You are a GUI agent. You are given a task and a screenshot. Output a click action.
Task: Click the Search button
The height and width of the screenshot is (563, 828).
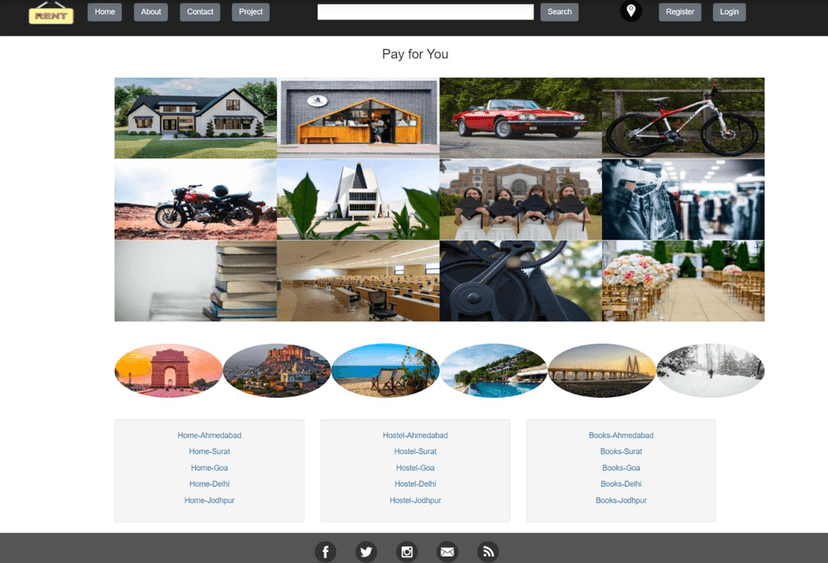tap(560, 12)
